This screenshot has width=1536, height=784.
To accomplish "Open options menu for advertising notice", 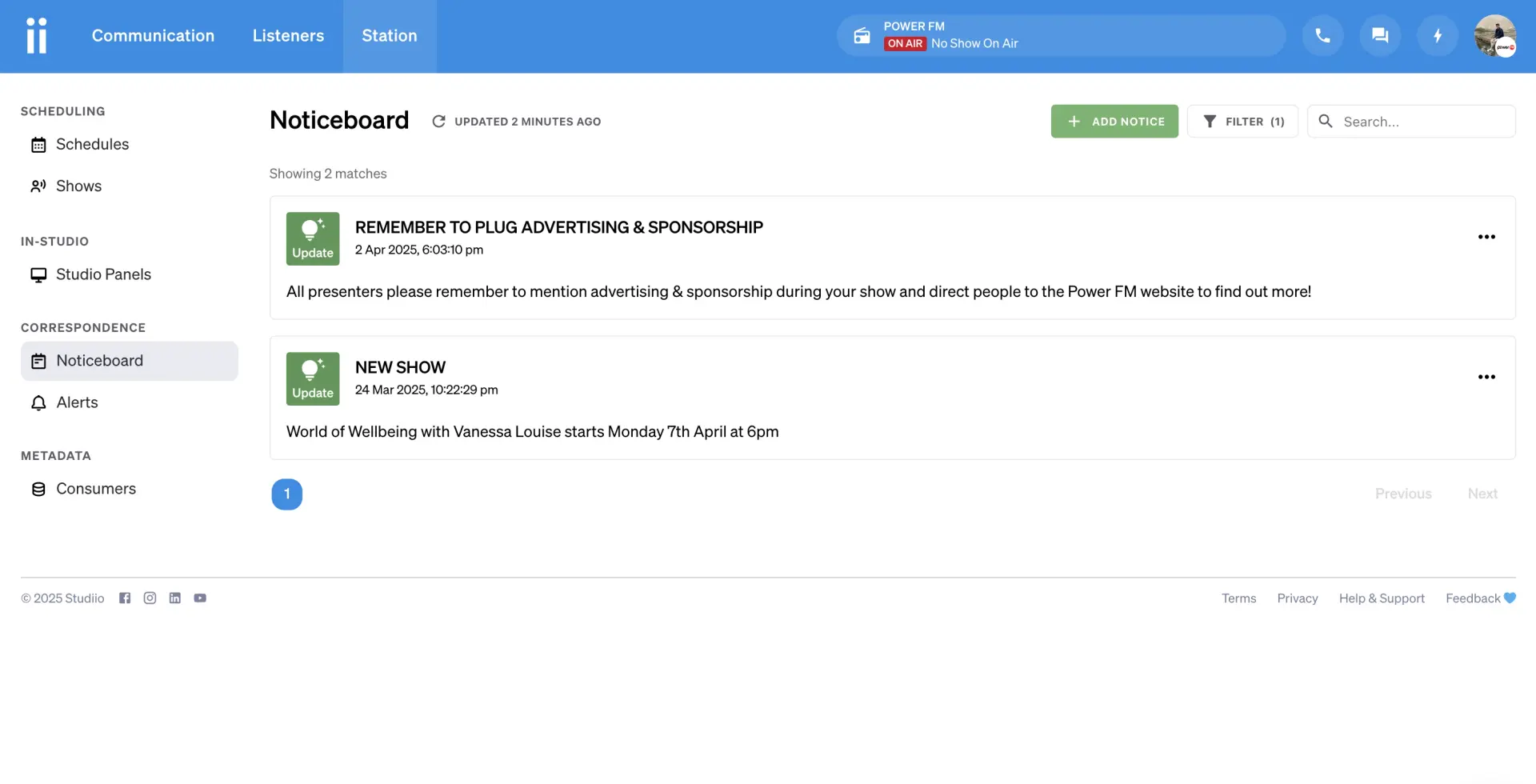I will tap(1486, 237).
